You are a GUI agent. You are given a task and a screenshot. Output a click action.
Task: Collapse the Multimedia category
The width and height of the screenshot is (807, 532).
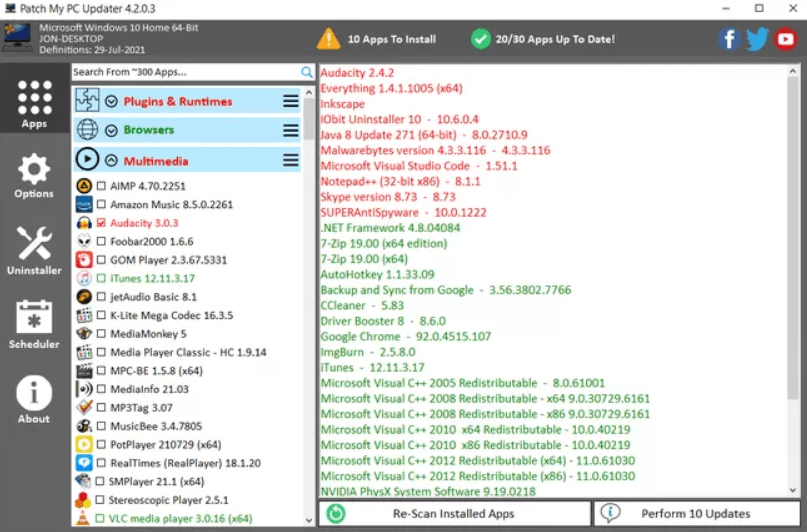point(111,160)
